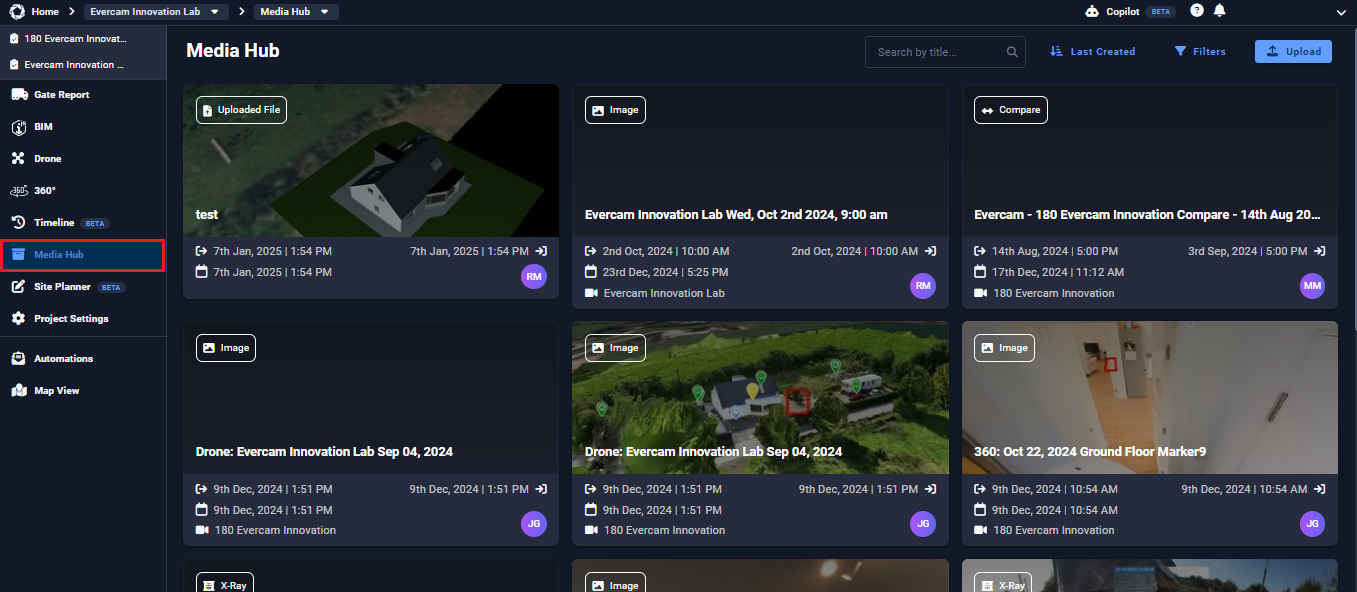
Task: Open the Evercam Innovation Lab project dropdown
Action: (x=156, y=11)
